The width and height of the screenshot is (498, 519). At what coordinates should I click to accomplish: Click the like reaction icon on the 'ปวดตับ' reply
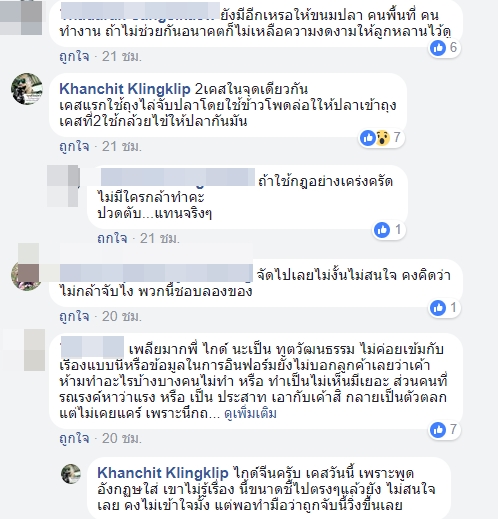tap(382, 230)
